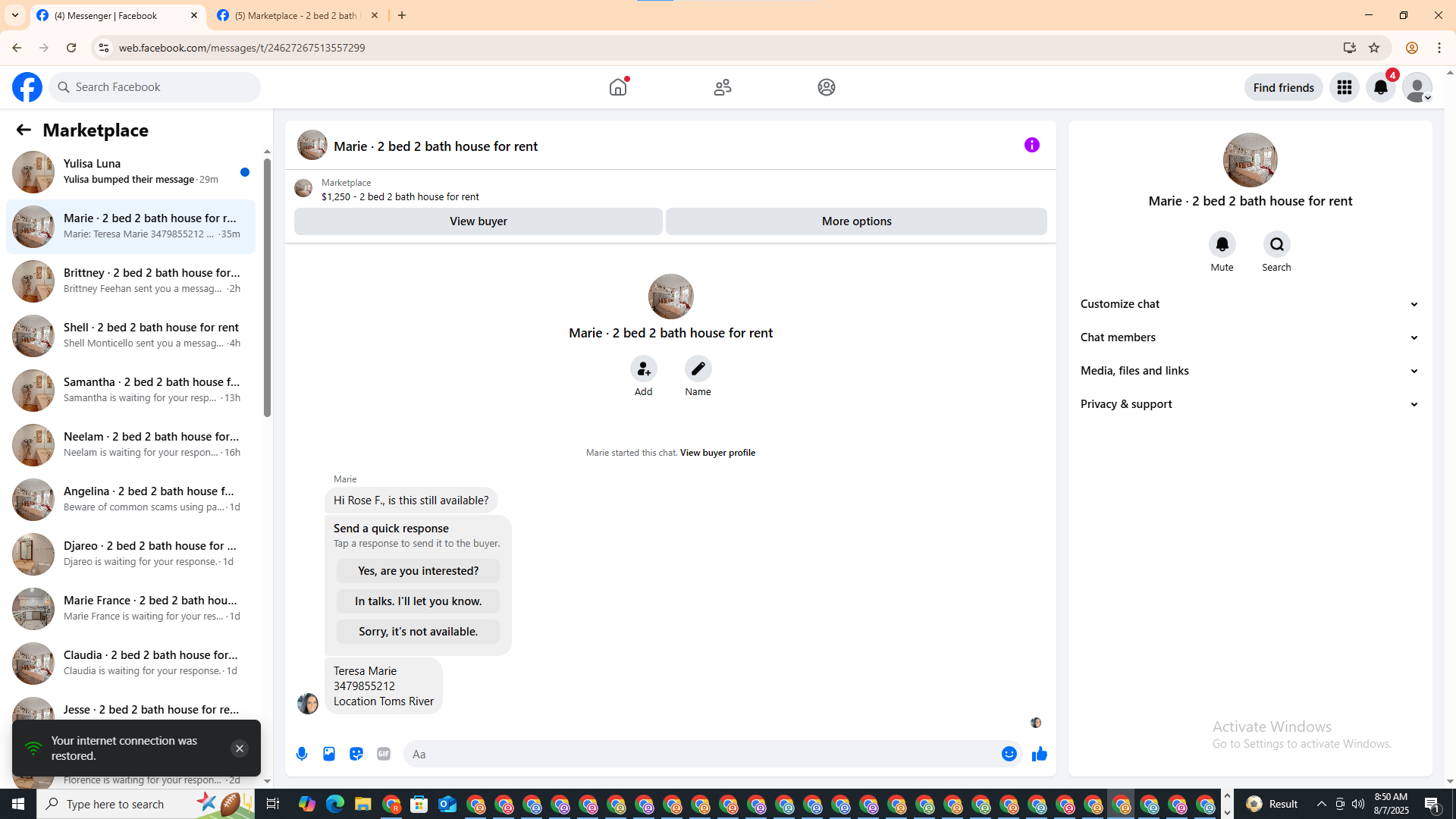This screenshot has width=1456, height=819.
Task: Switch to the Messenger browser tab
Action: [118, 16]
